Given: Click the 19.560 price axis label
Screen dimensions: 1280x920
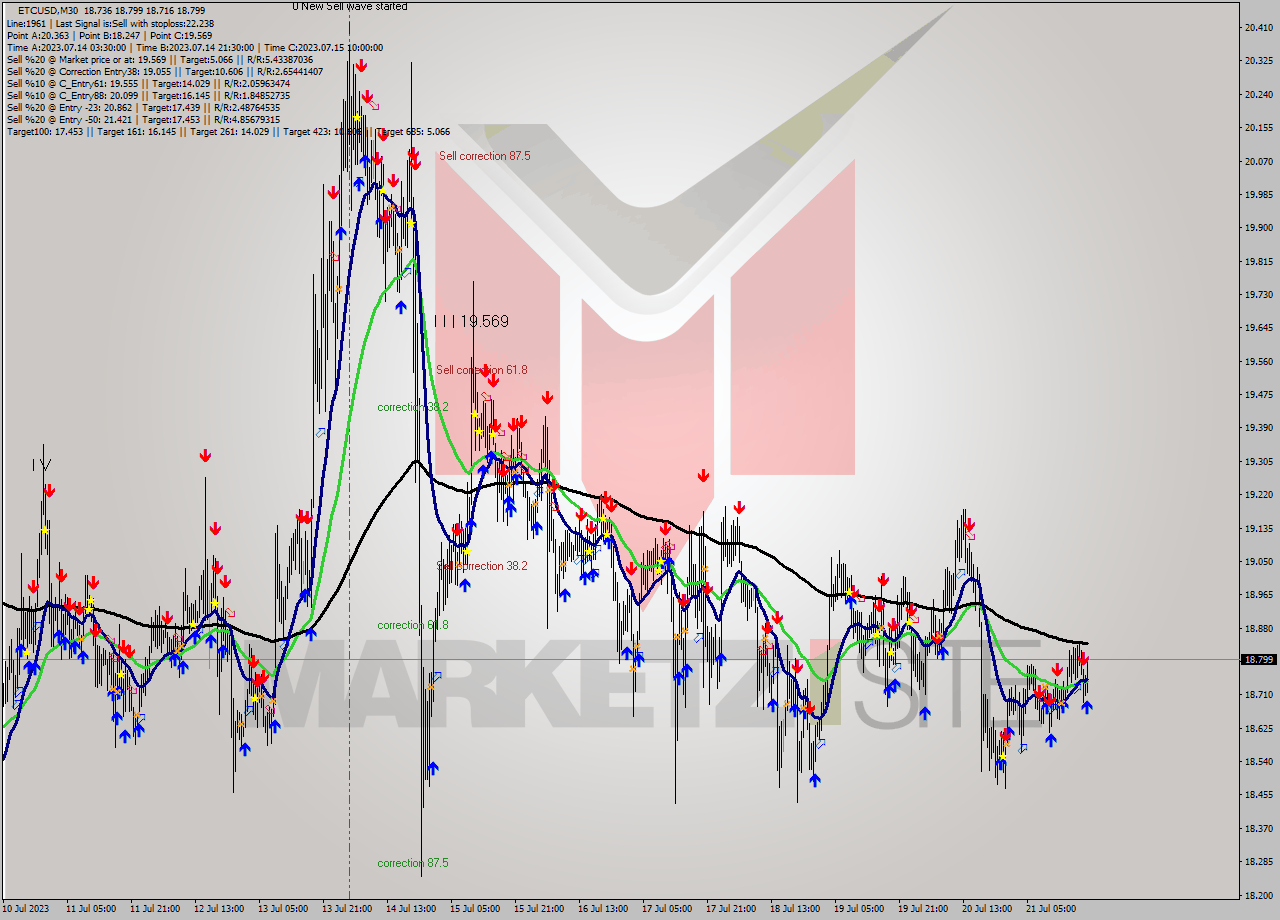Looking at the screenshot, I should 1258,361.
